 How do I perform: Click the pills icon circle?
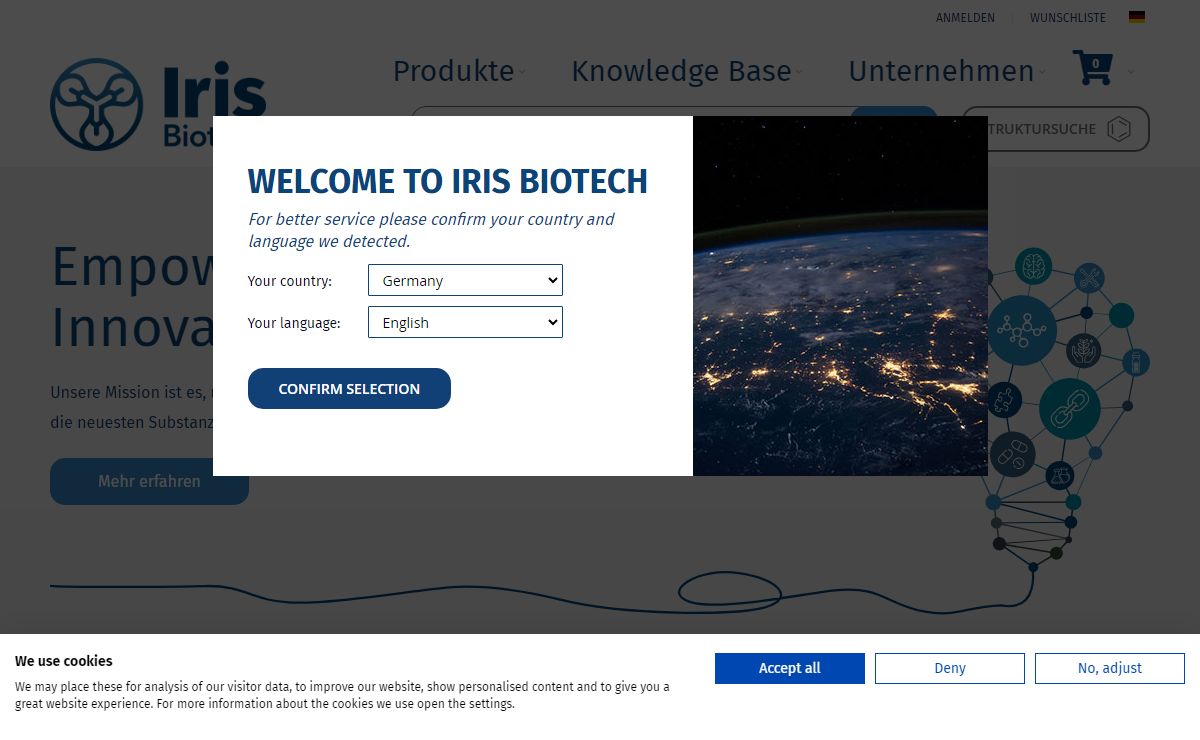pyautogui.click(x=1012, y=454)
